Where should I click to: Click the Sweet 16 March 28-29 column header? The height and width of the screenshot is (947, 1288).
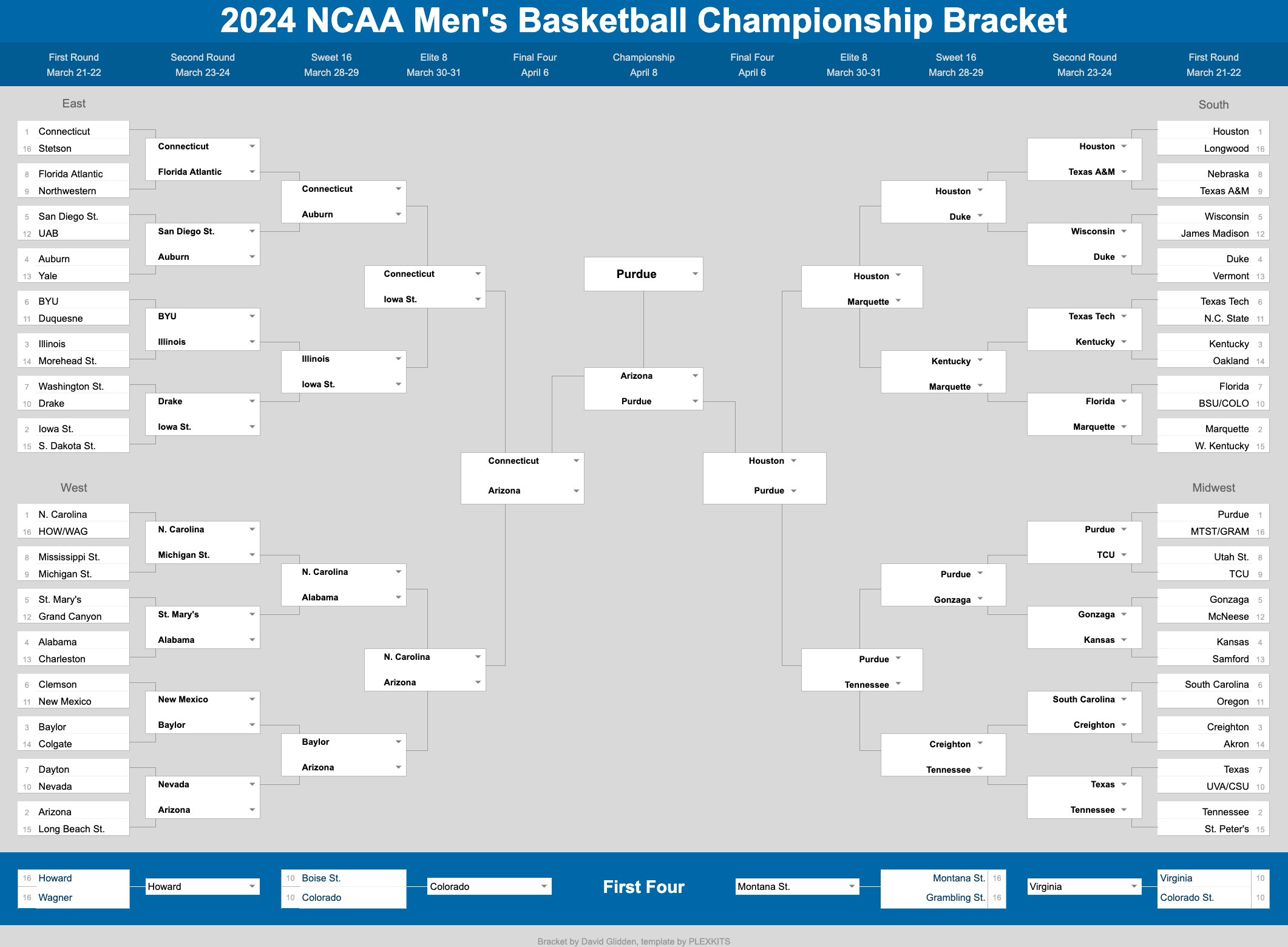(331, 64)
